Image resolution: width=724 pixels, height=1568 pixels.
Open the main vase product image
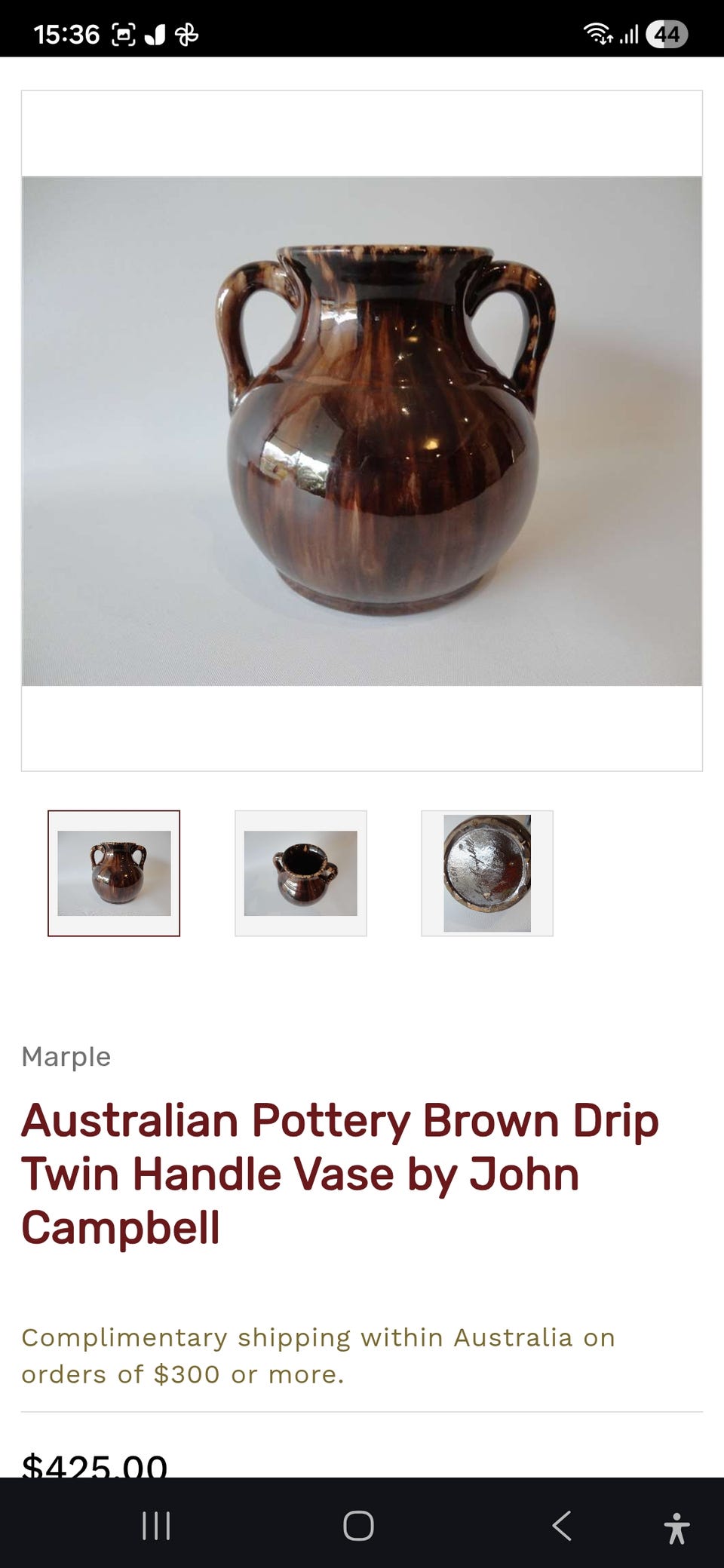362,430
